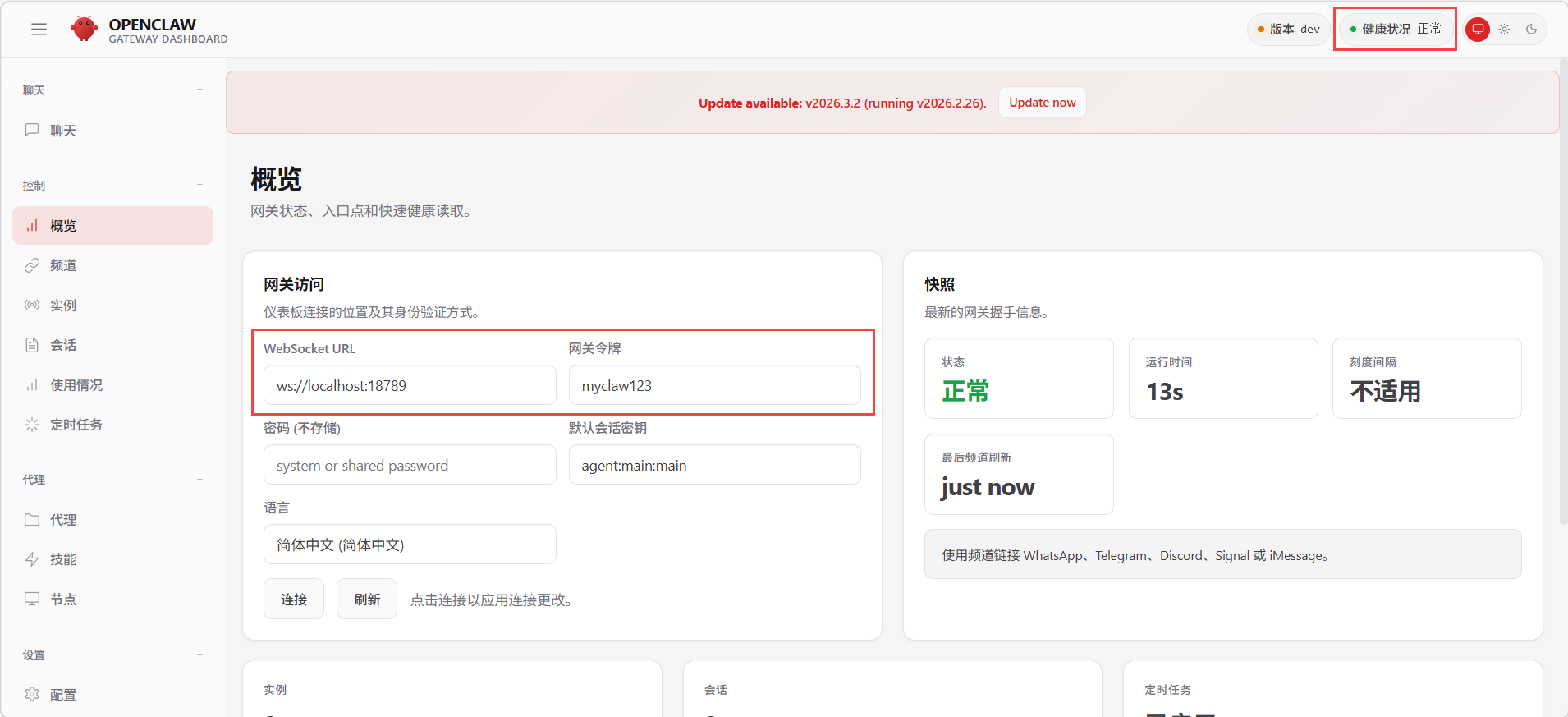Collapse the 设置 sidebar section

coord(199,654)
